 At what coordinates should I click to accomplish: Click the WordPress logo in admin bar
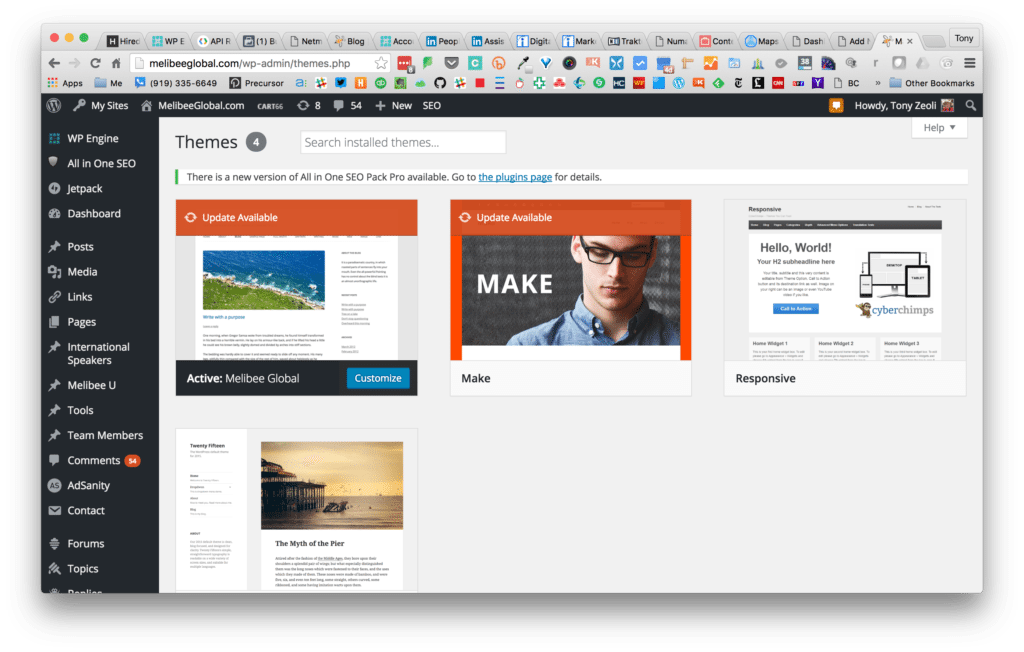54,105
